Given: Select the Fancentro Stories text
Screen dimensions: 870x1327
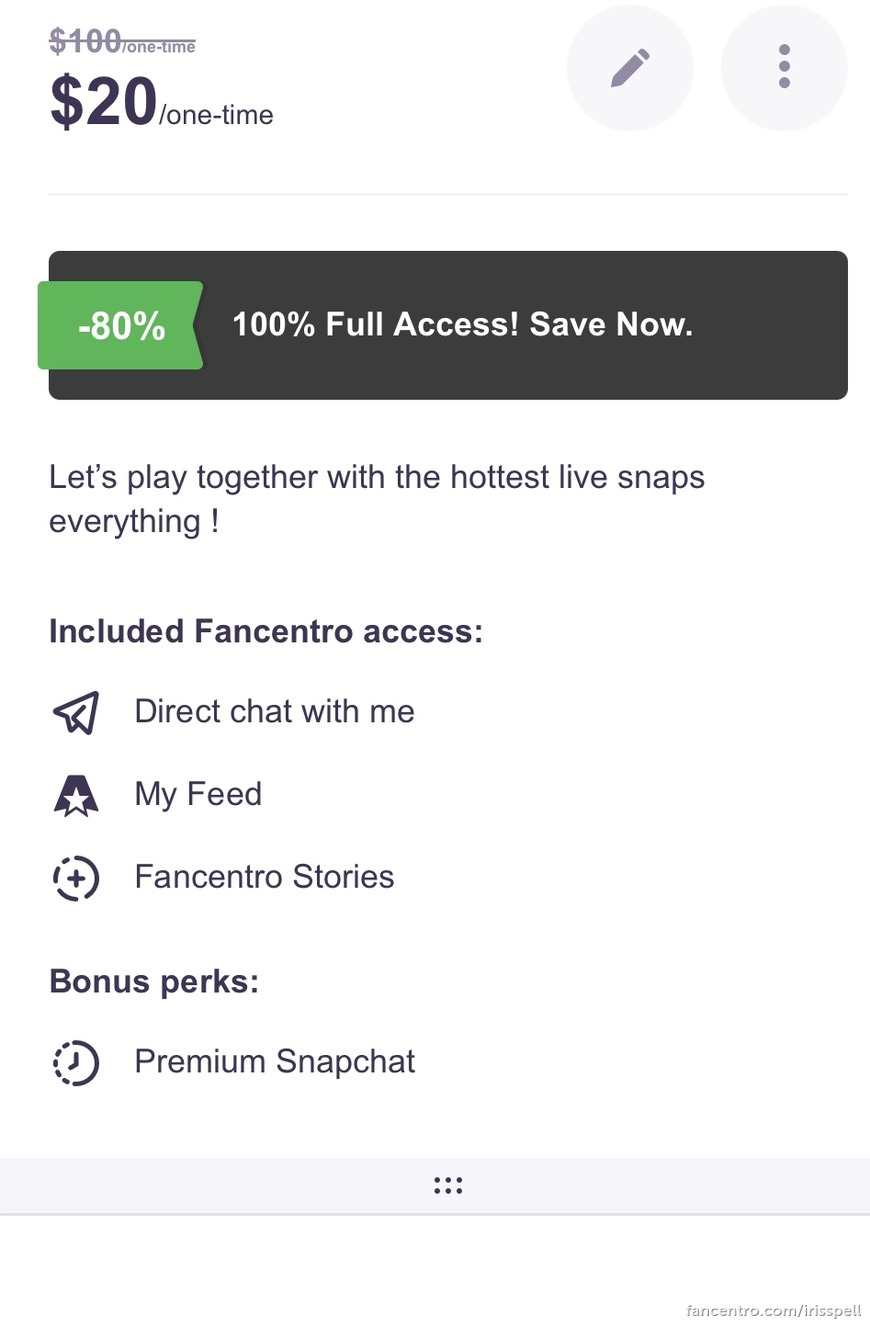Looking at the screenshot, I should (x=265, y=877).
